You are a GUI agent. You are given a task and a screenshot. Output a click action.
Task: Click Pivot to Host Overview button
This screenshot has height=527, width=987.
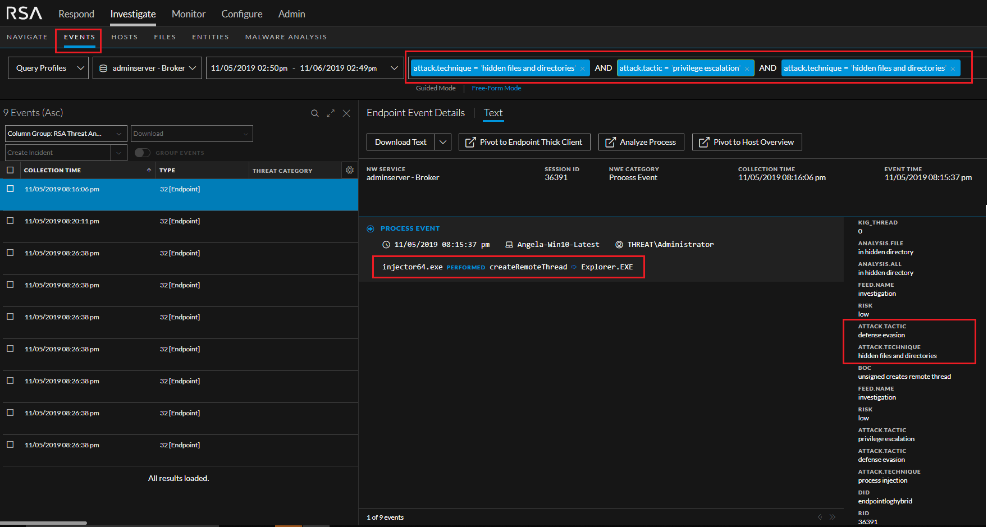tap(745, 142)
